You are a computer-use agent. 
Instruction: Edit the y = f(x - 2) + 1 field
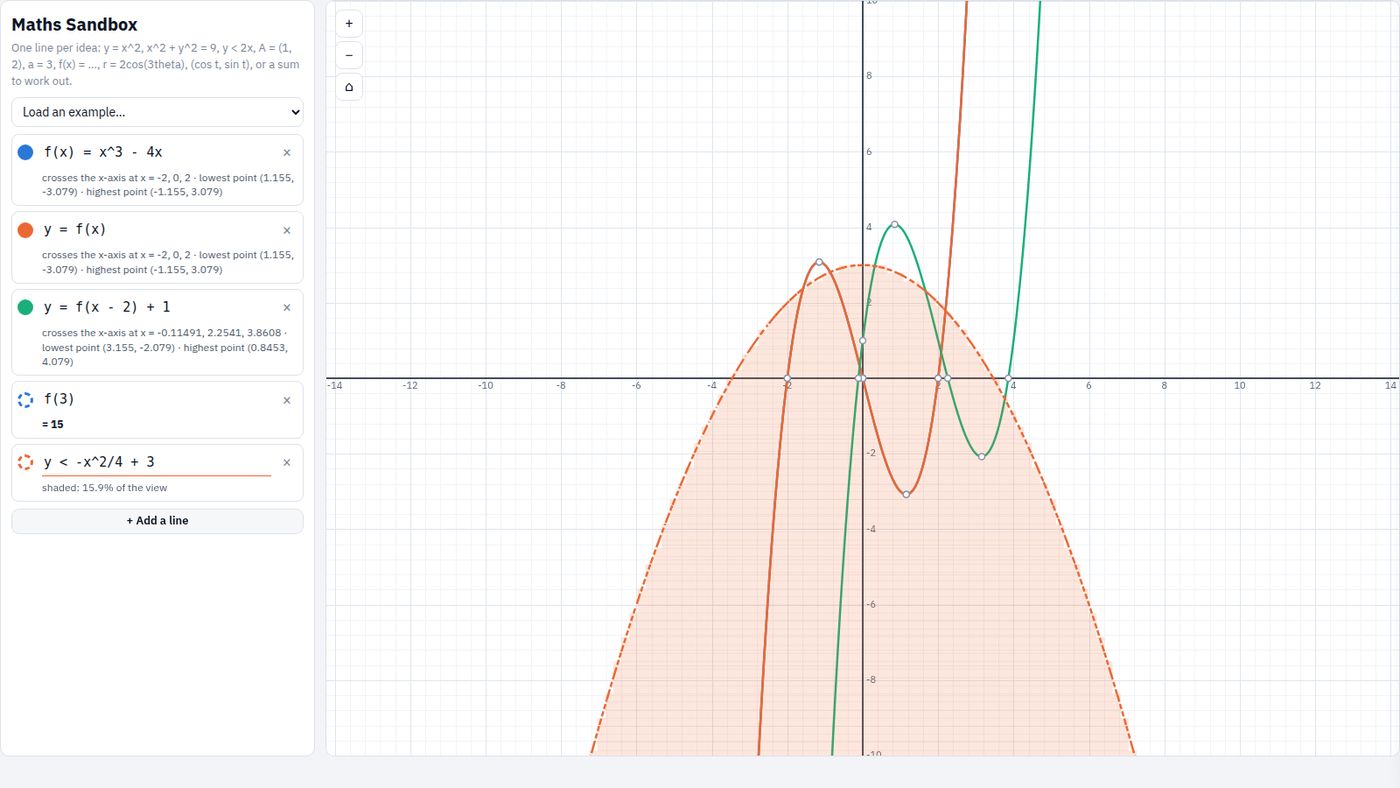(156, 307)
